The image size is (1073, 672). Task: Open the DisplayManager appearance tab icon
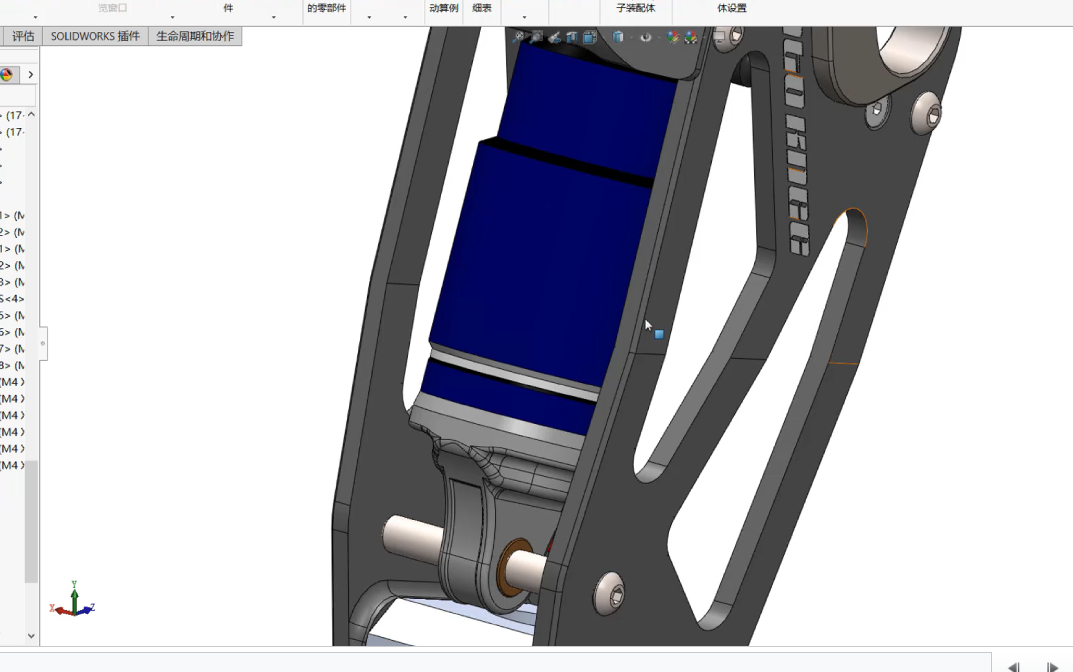[7, 75]
